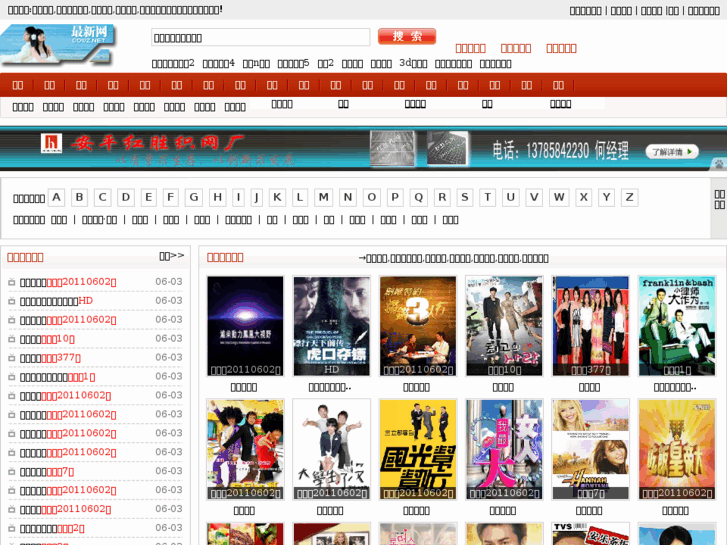Open the orange 饭饭皇帝大 poster thumbnail
Viewport: 727px width, 545px height.
point(676,449)
